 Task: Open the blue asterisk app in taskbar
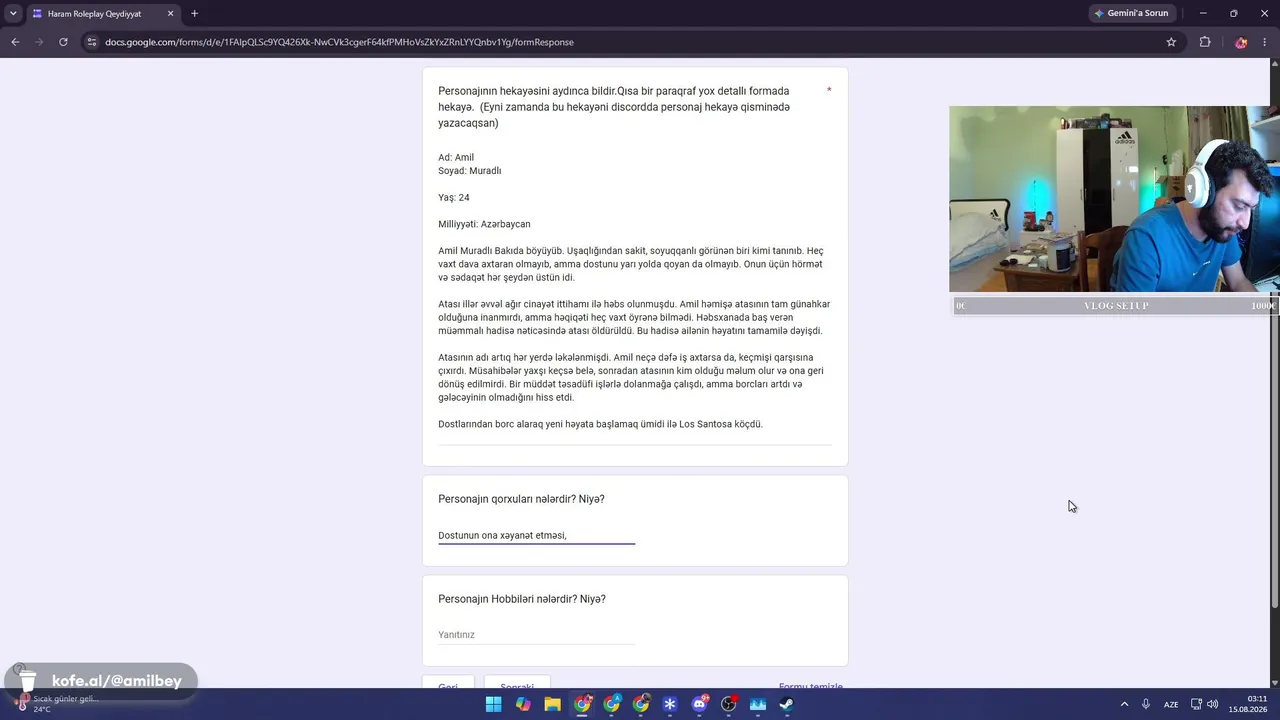(x=670, y=704)
